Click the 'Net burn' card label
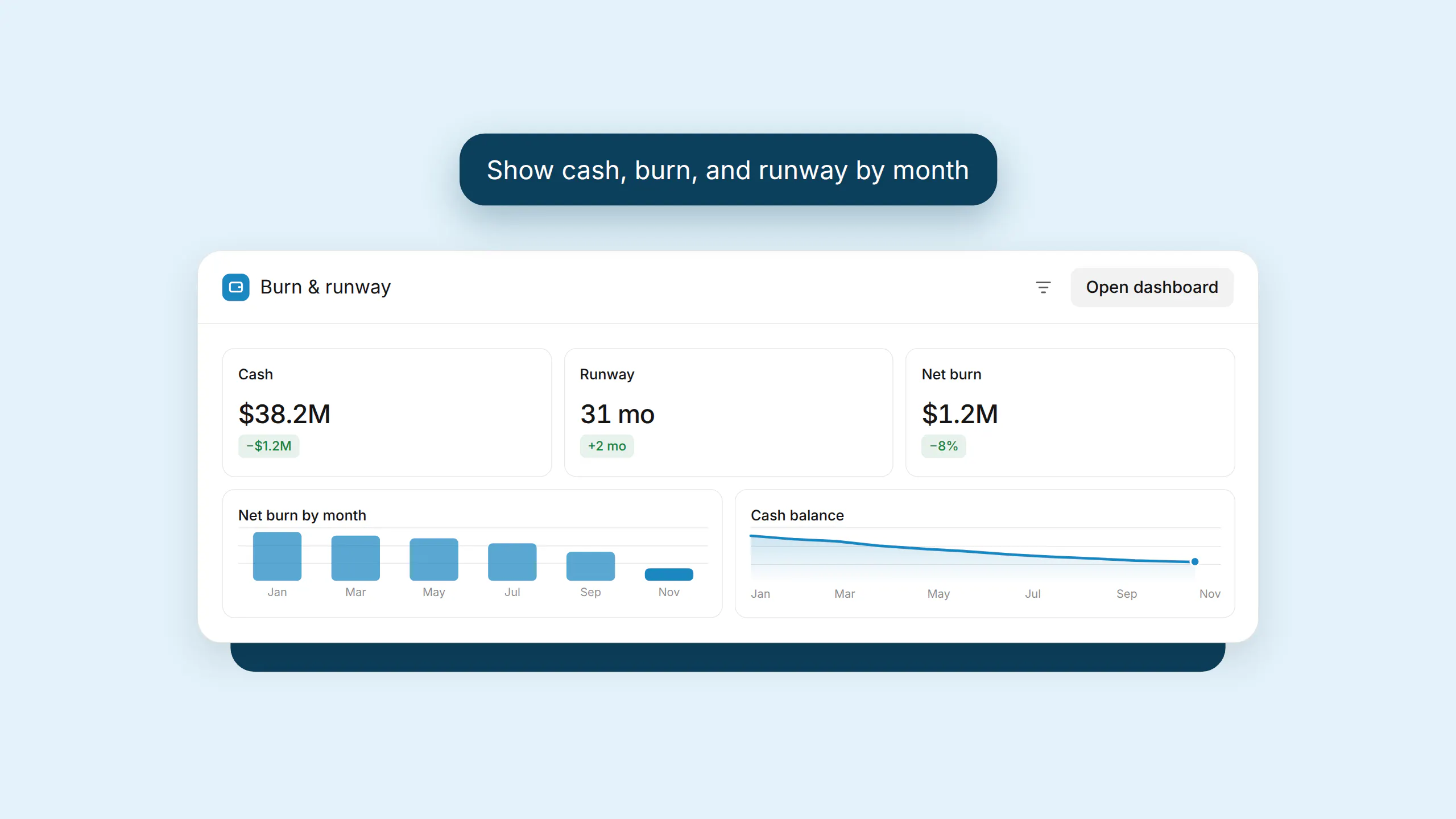Image resolution: width=1456 pixels, height=819 pixels. click(952, 374)
